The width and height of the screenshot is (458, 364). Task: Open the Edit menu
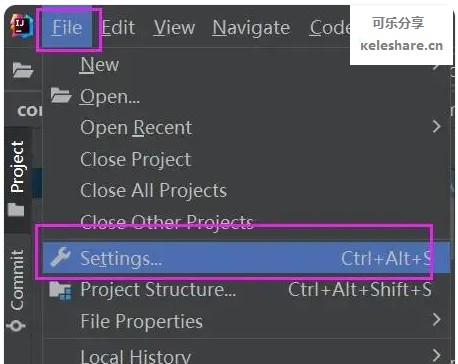(118, 28)
